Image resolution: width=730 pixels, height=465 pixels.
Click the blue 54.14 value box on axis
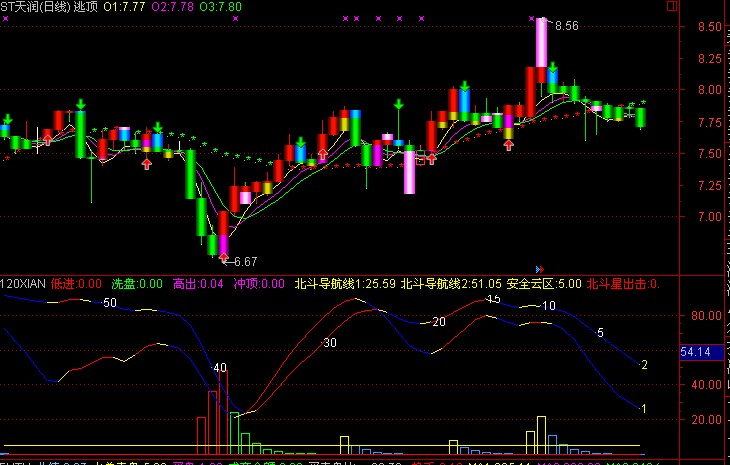pyautogui.click(x=695, y=352)
